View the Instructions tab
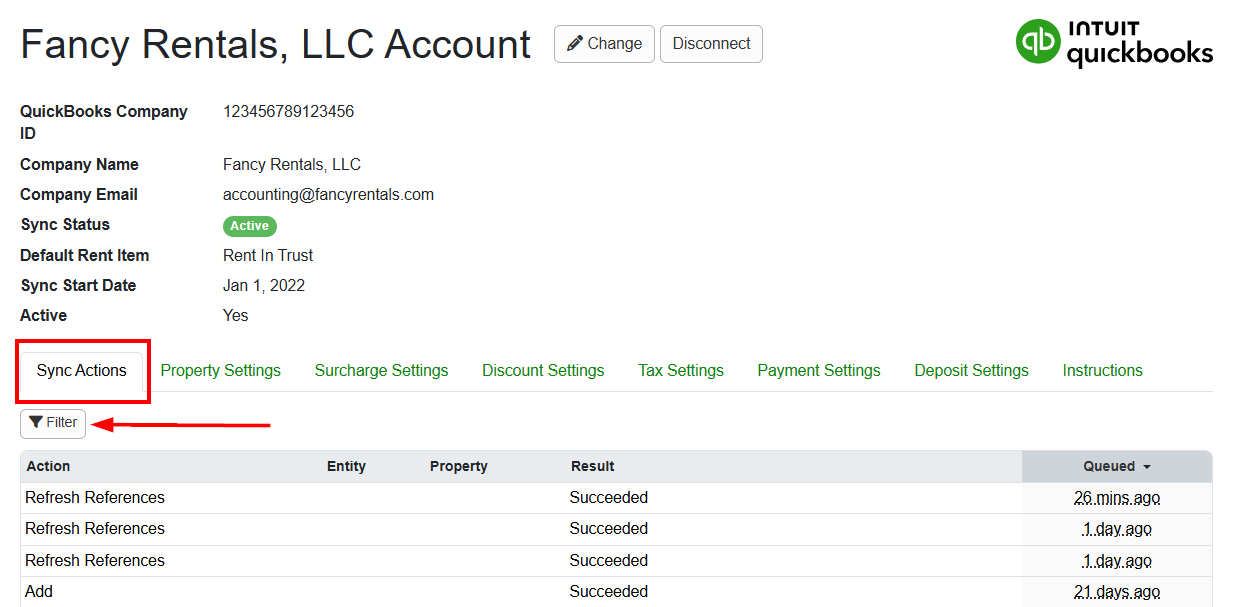Viewport: 1234px width, 607px height. point(1102,370)
